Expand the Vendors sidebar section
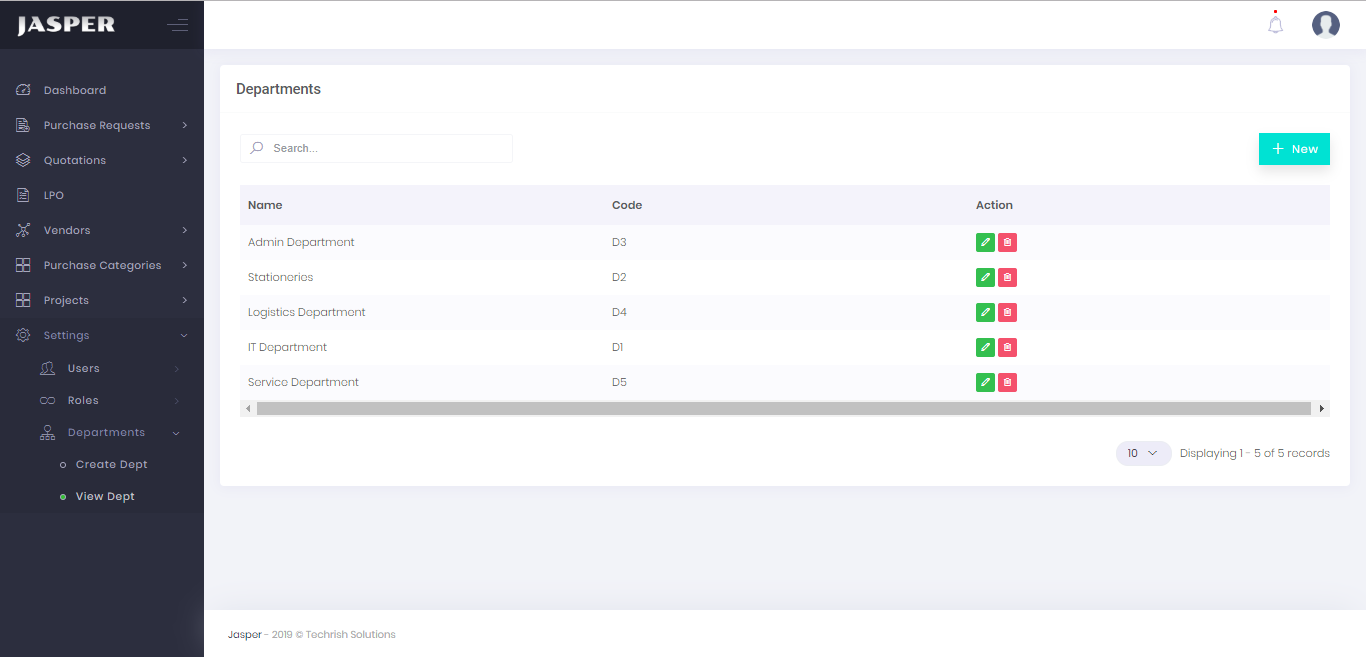The width and height of the screenshot is (1366, 657). click(x=67, y=230)
